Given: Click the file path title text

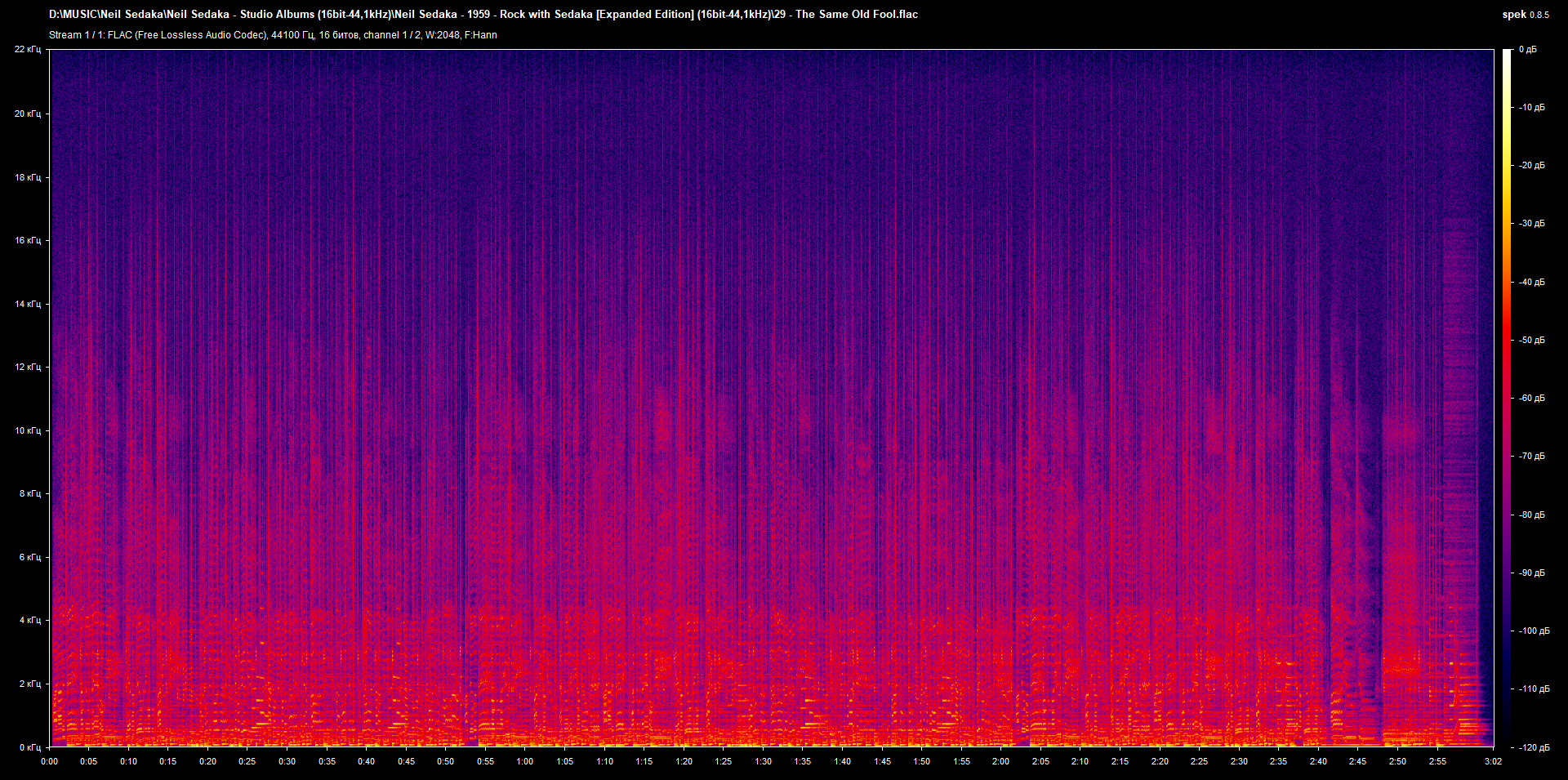Looking at the screenshot, I should (x=483, y=14).
